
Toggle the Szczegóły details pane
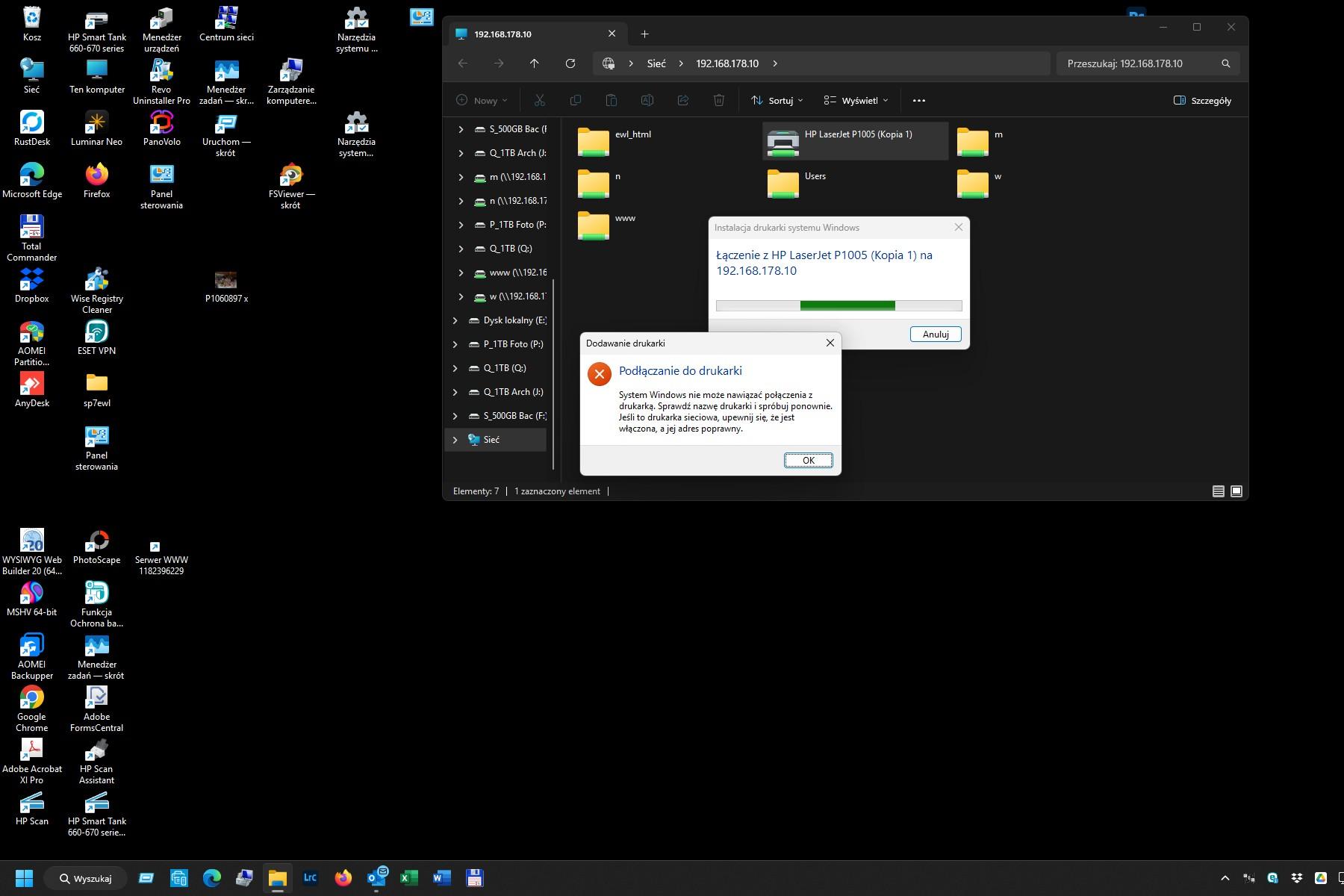pyautogui.click(x=1202, y=100)
